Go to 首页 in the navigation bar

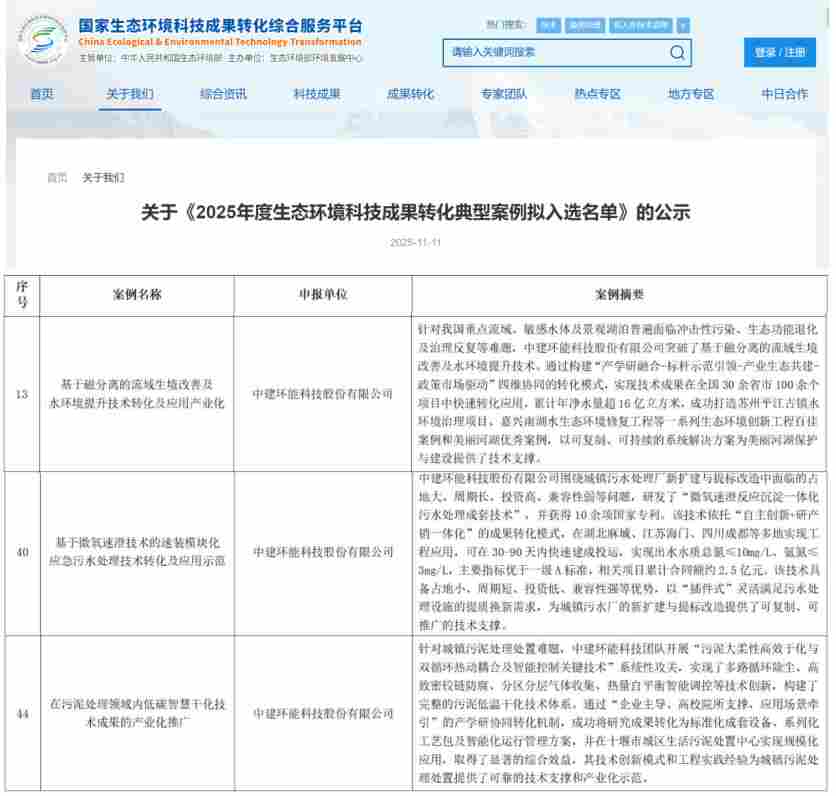click(42, 94)
